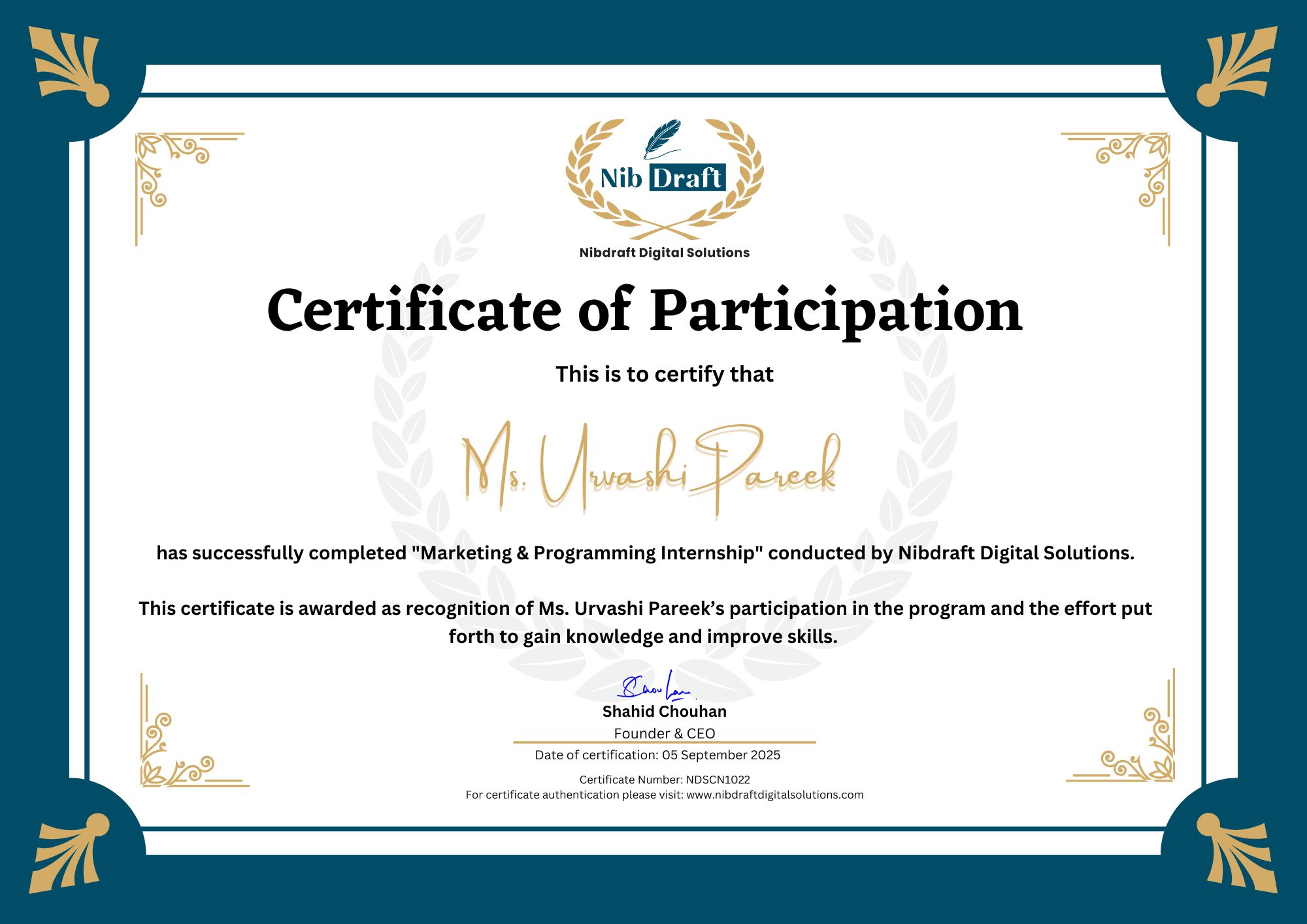This screenshot has height=924, width=1307.
Task: Click the certificate number NDSCN1022 text
Action: coord(665,779)
